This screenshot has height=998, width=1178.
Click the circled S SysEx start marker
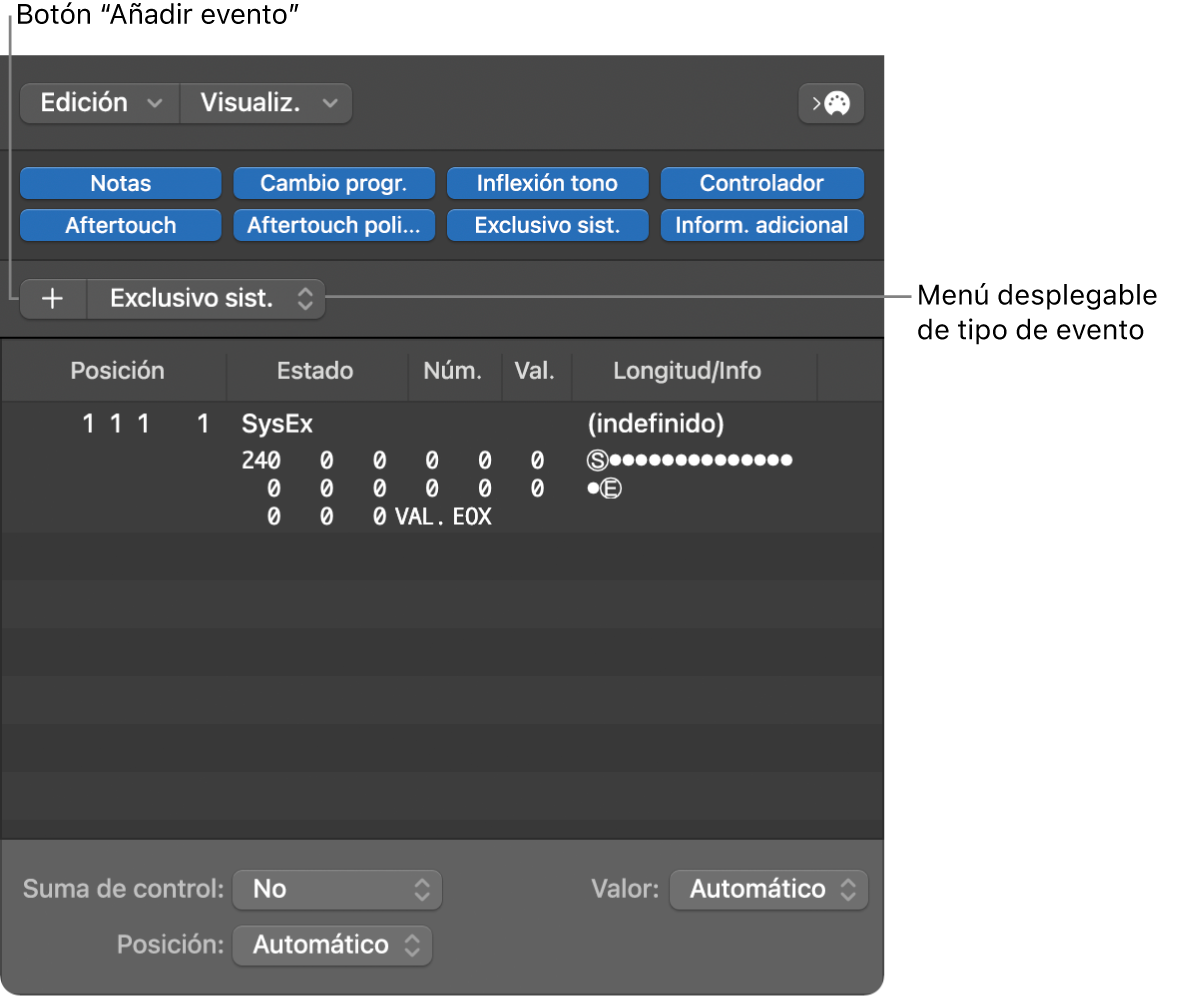click(x=597, y=460)
